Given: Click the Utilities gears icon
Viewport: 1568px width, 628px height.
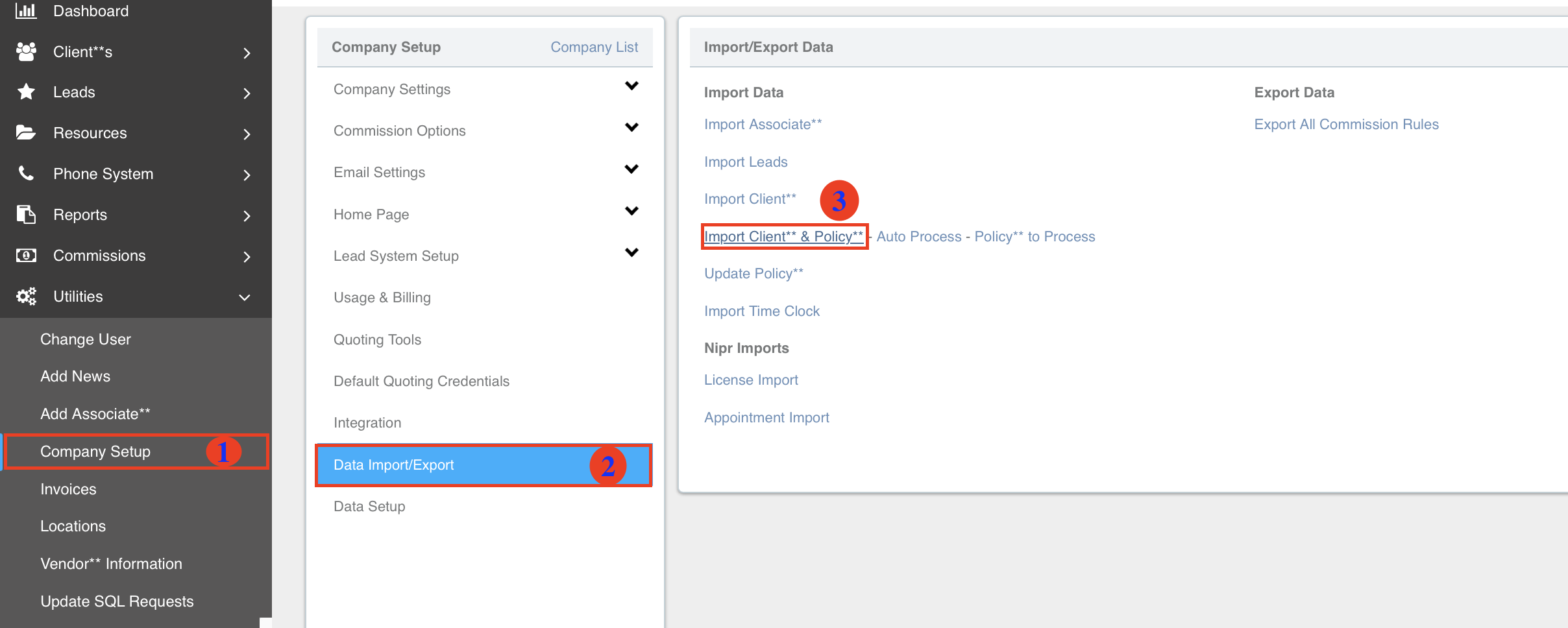Looking at the screenshot, I should [x=26, y=296].
